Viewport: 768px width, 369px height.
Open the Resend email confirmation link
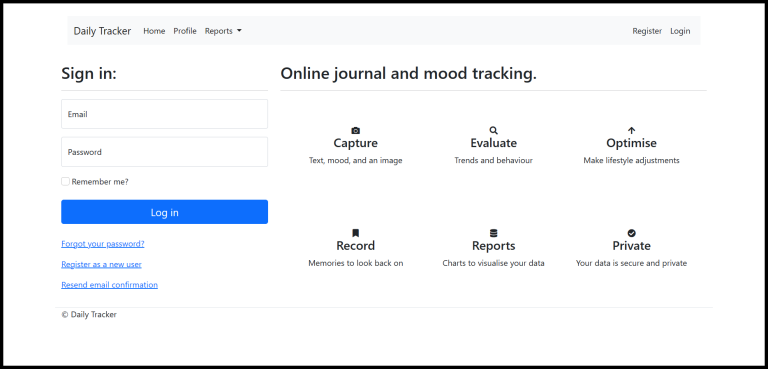(x=109, y=285)
